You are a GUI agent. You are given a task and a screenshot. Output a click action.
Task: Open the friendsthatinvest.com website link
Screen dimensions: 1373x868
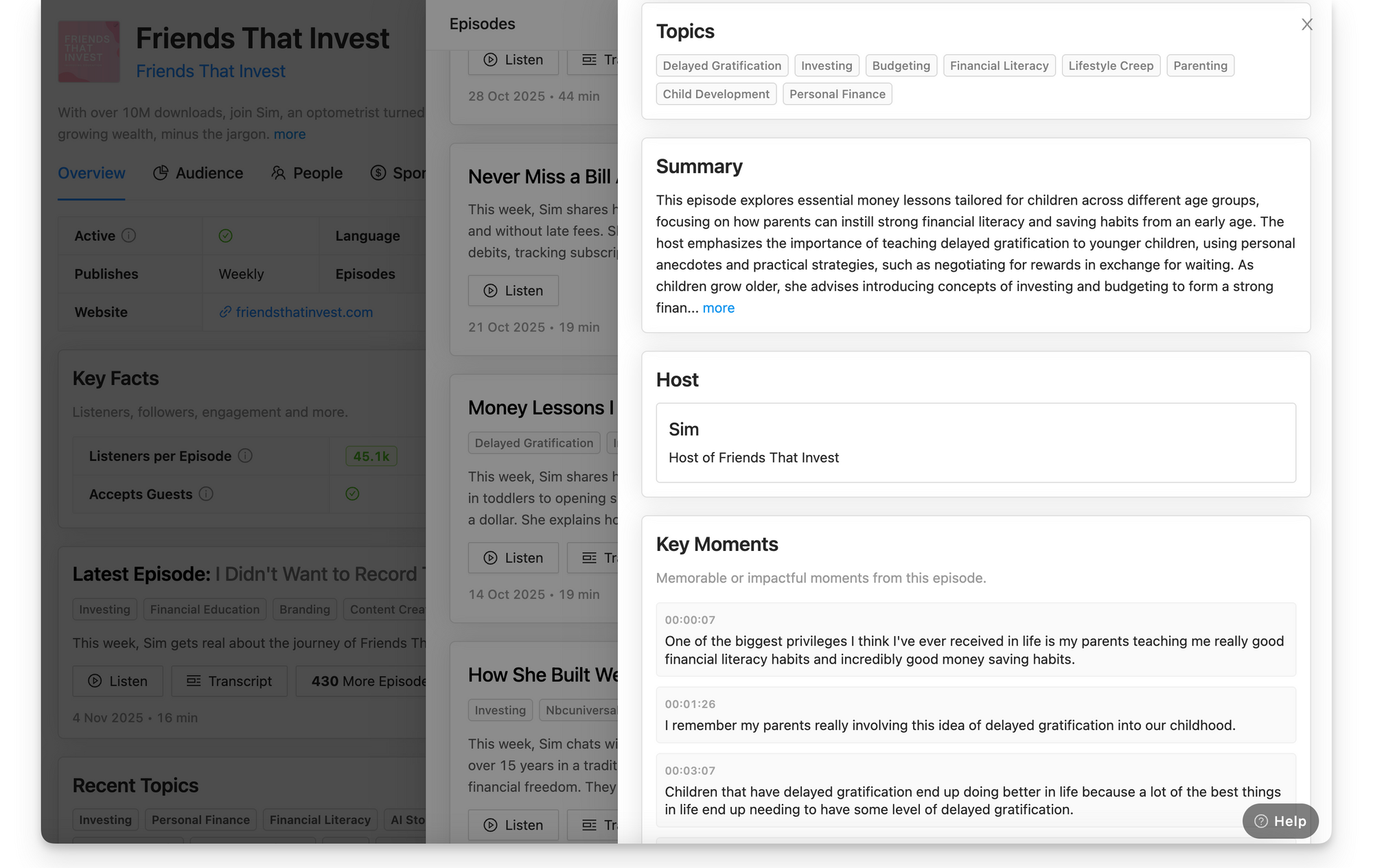[304, 312]
